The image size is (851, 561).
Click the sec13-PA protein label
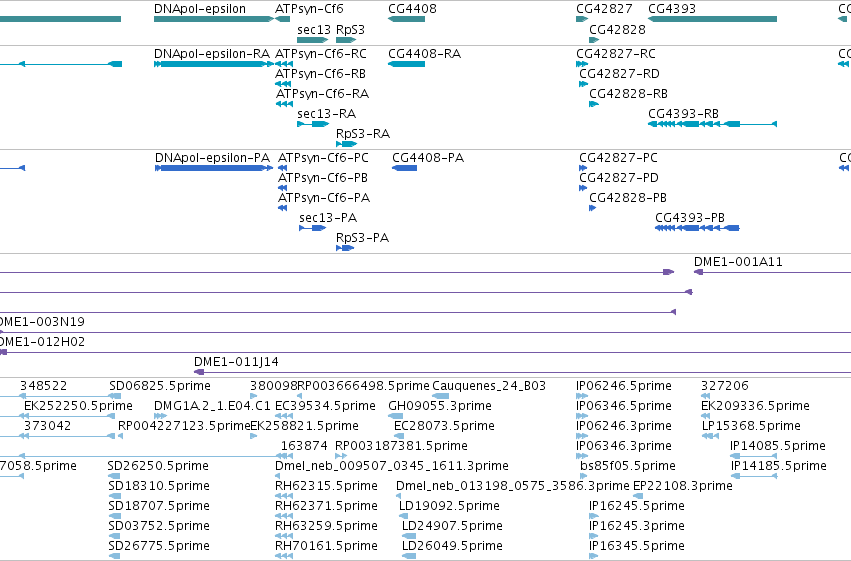(328, 218)
